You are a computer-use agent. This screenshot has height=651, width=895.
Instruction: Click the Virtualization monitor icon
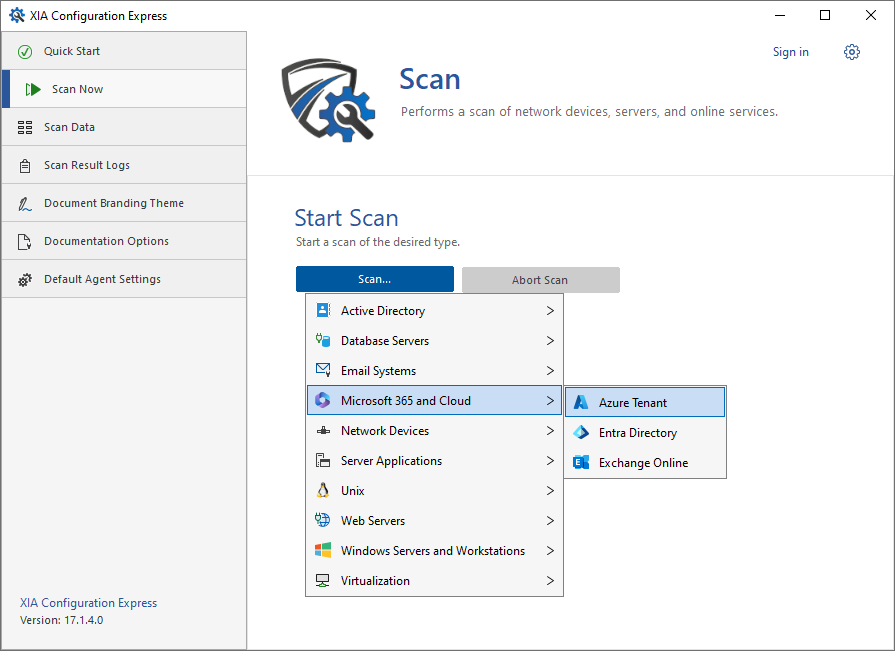(x=323, y=581)
